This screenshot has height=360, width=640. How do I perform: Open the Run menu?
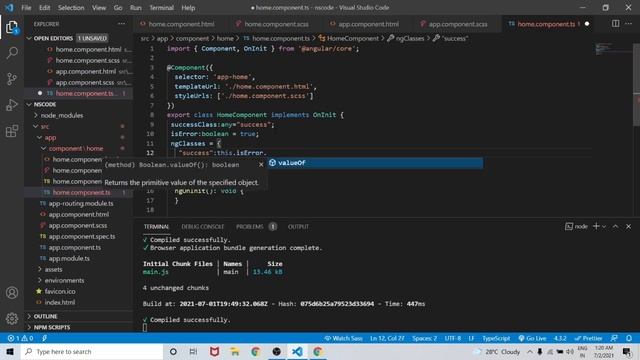pyautogui.click(x=136, y=8)
